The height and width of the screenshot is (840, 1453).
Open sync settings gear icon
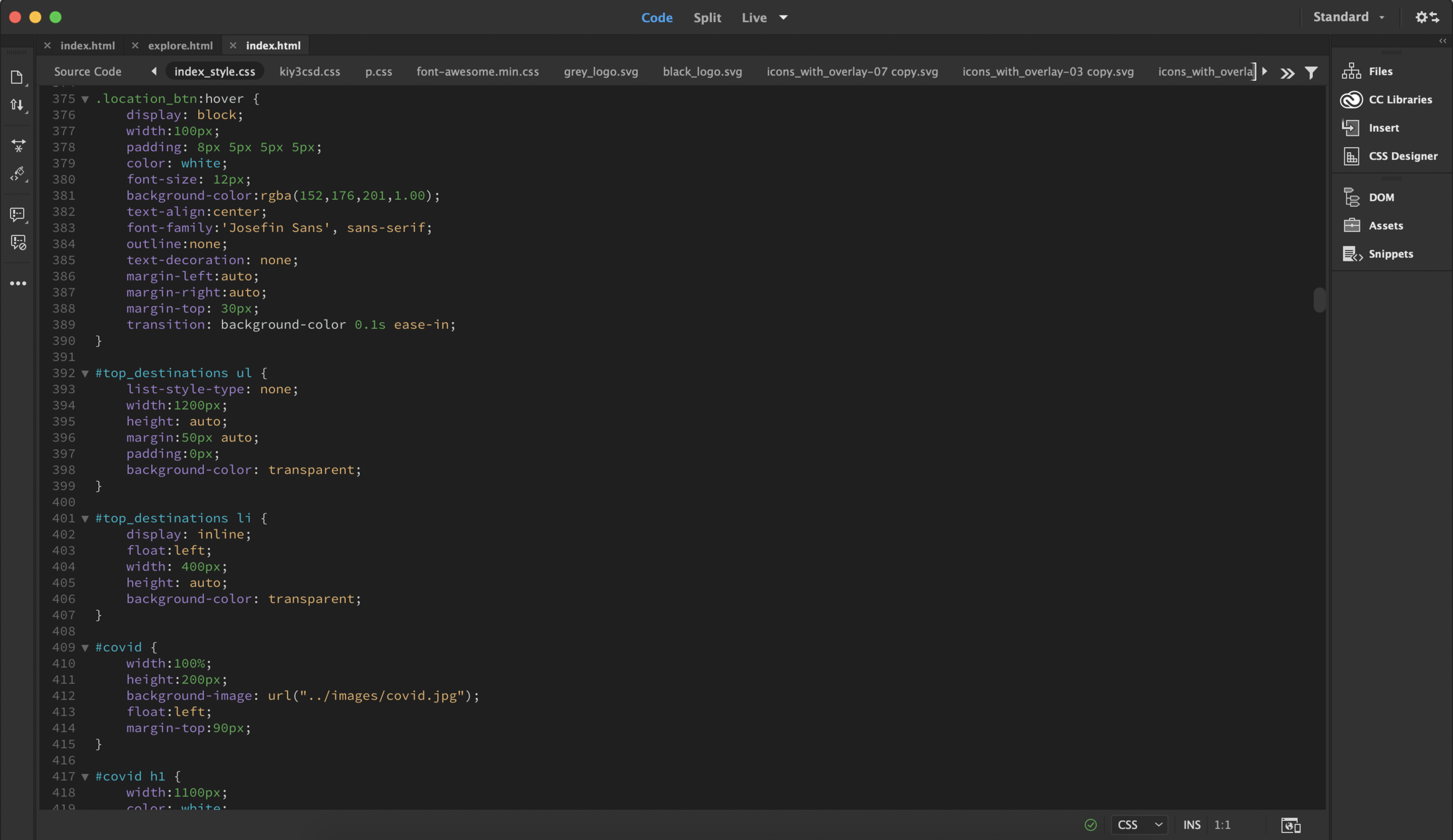coord(1427,17)
